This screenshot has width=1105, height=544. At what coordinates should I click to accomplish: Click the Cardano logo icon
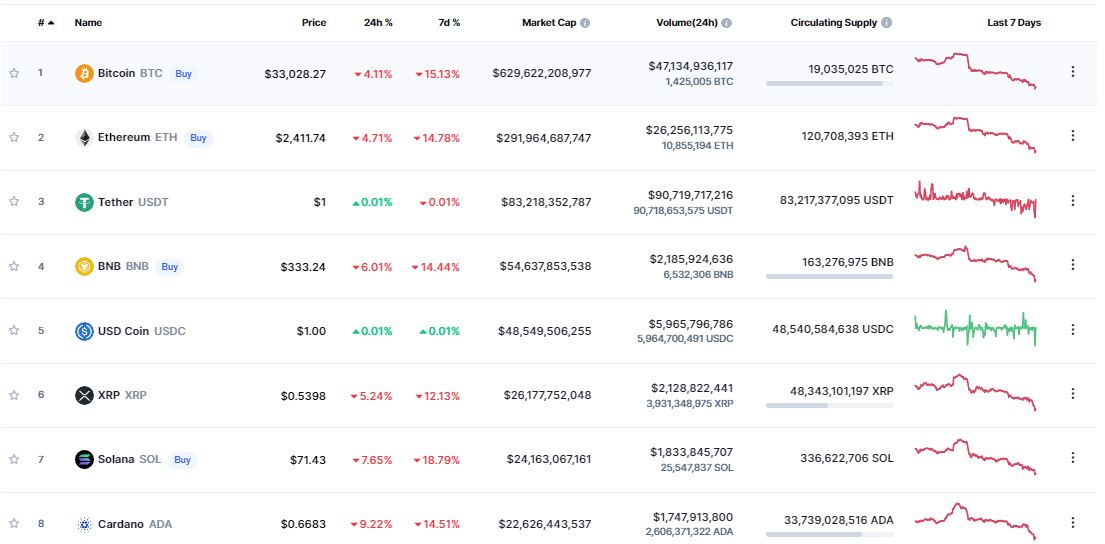click(x=84, y=524)
